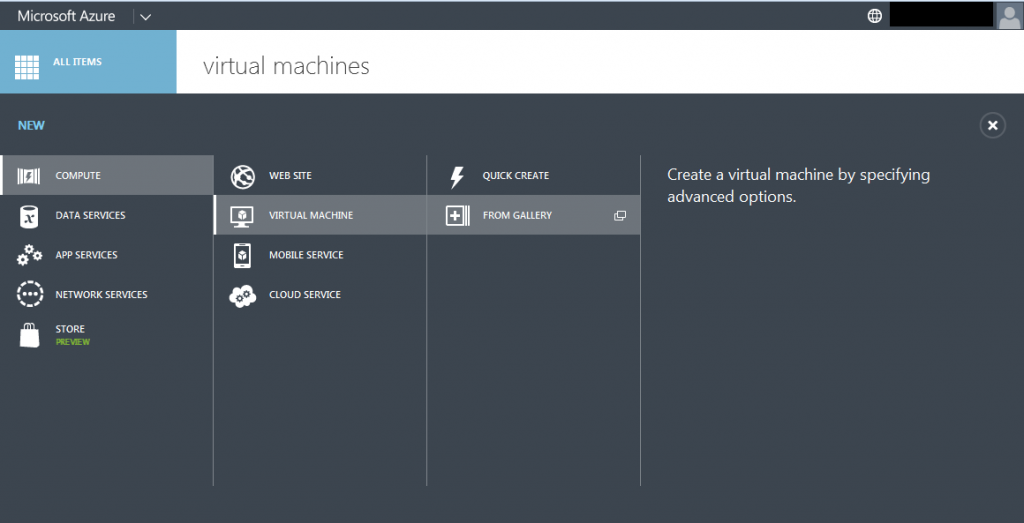Click the Mobile Service phone icon
Viewport: 1024px width, 523px height.
coord(242,255)
